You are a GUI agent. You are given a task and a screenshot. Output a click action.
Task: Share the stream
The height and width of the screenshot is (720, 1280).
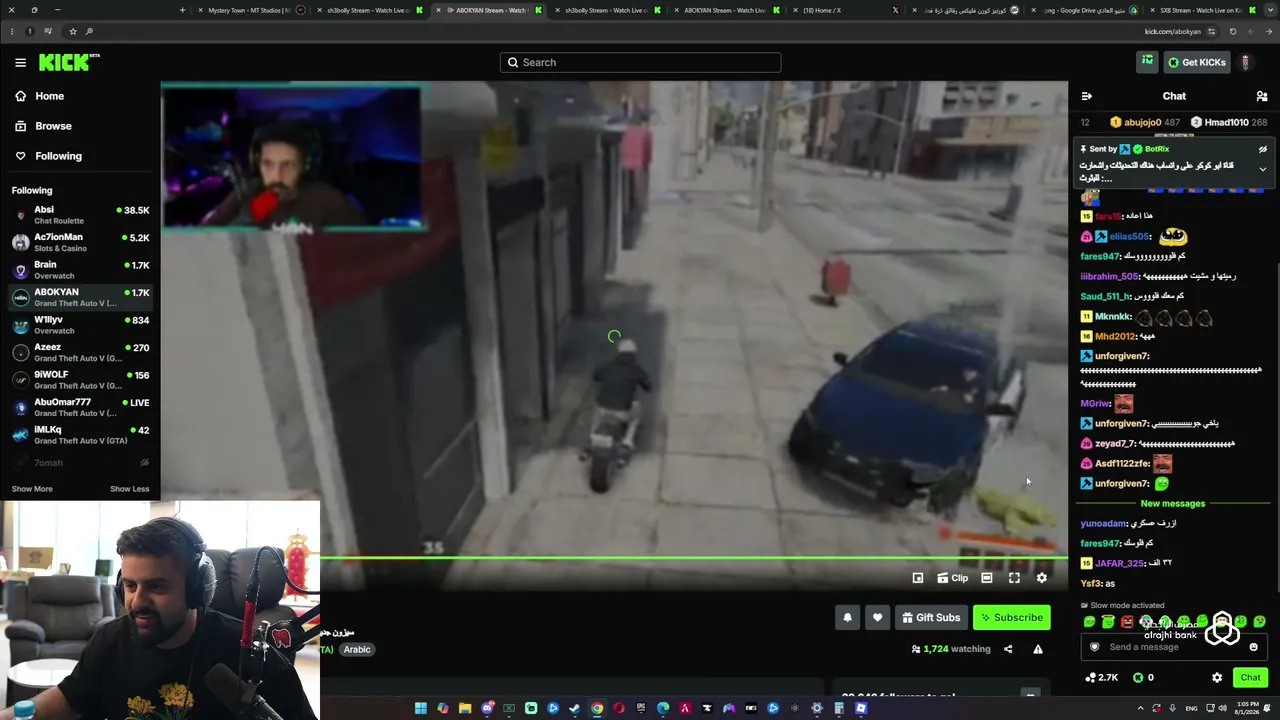1008,649
